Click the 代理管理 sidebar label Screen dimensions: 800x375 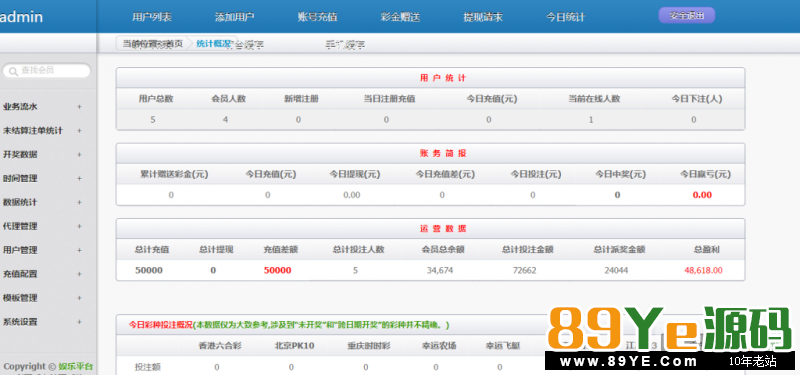pyautogui.click(x=20, y=226)
